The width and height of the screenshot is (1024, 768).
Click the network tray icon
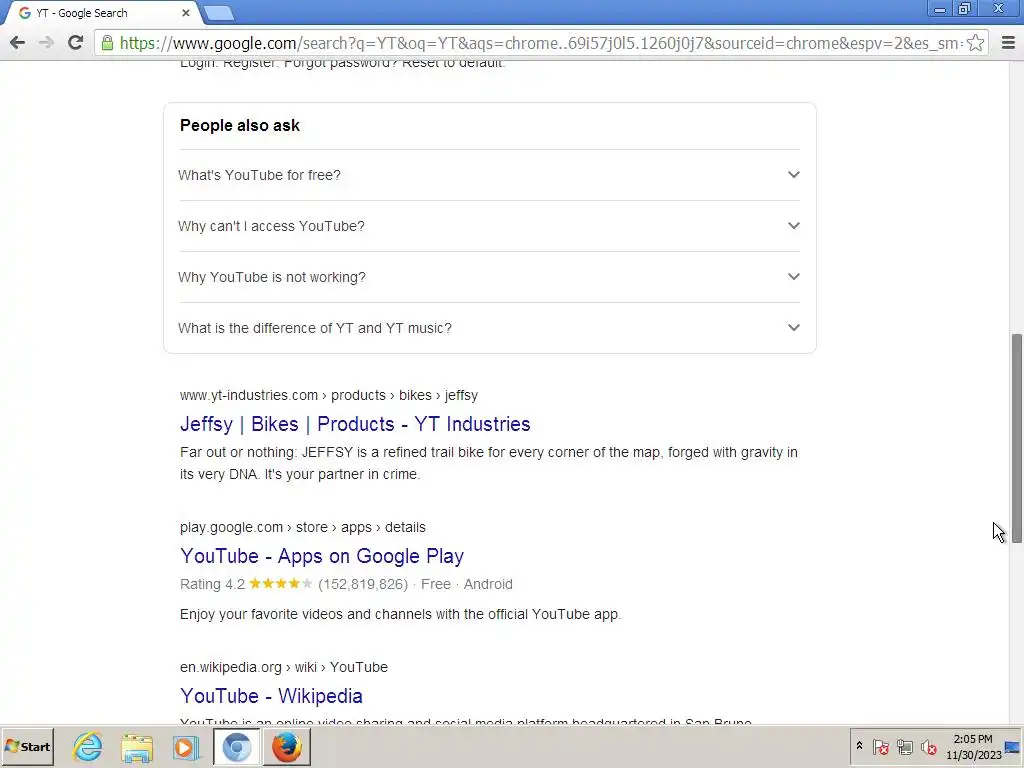(904, 746)
